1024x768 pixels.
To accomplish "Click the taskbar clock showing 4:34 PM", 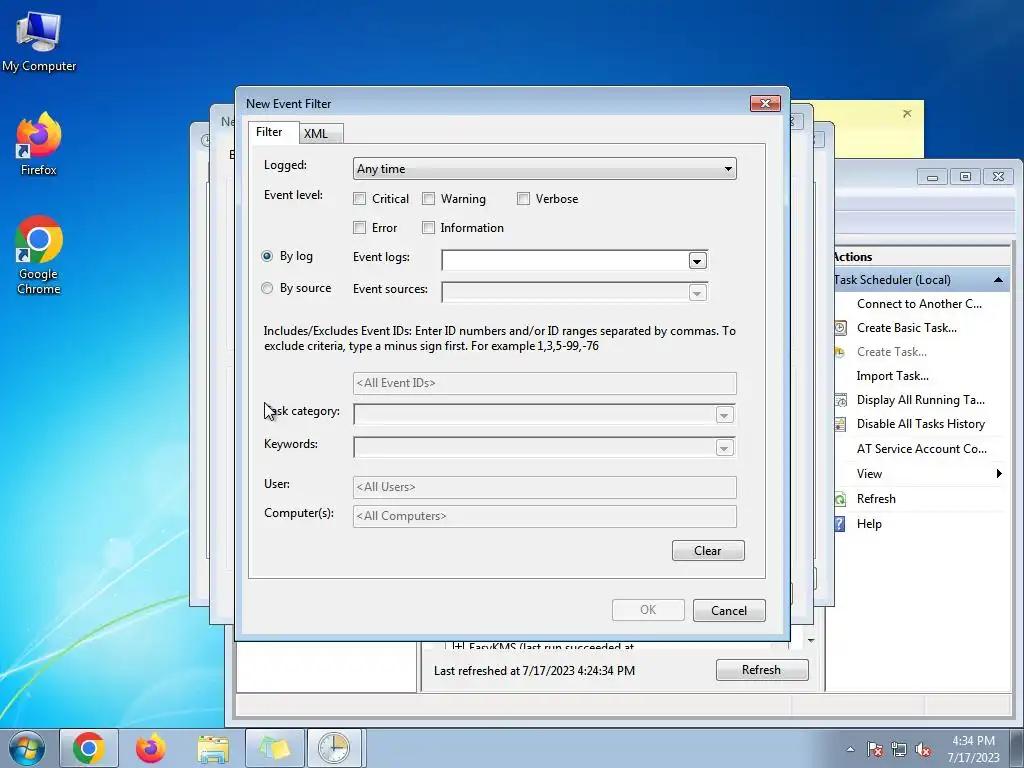I will coord(973,749).
